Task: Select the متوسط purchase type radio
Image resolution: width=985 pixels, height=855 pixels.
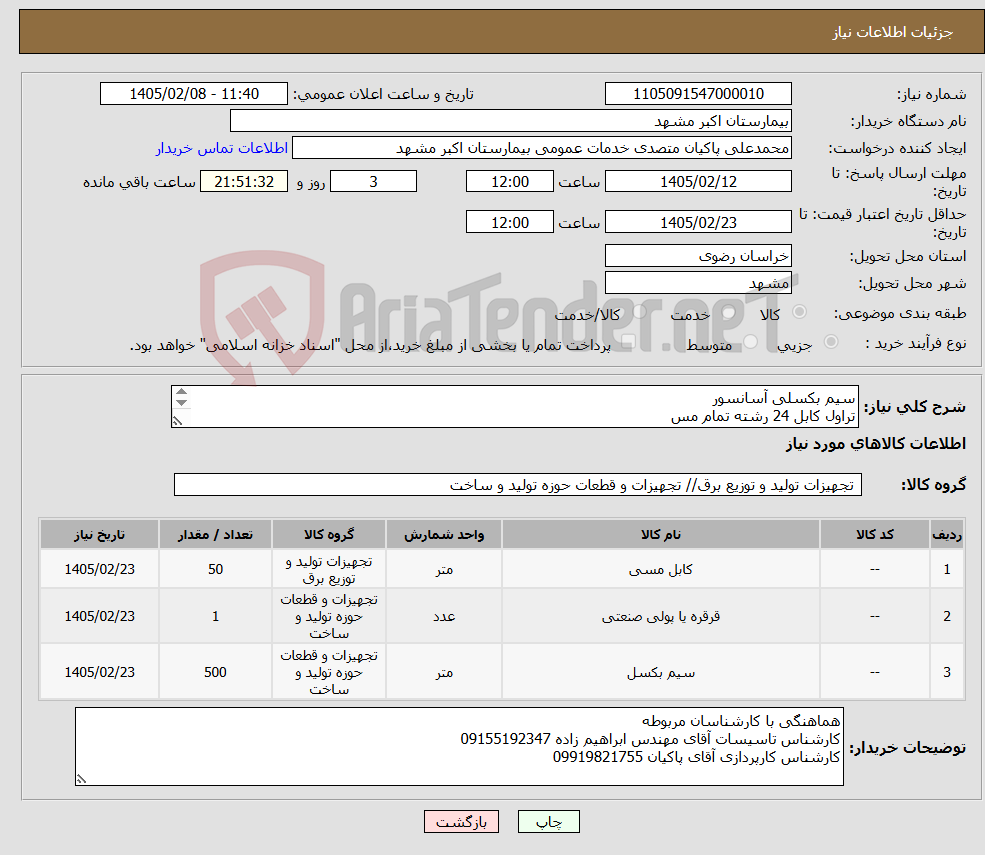Action: (751, 342)
